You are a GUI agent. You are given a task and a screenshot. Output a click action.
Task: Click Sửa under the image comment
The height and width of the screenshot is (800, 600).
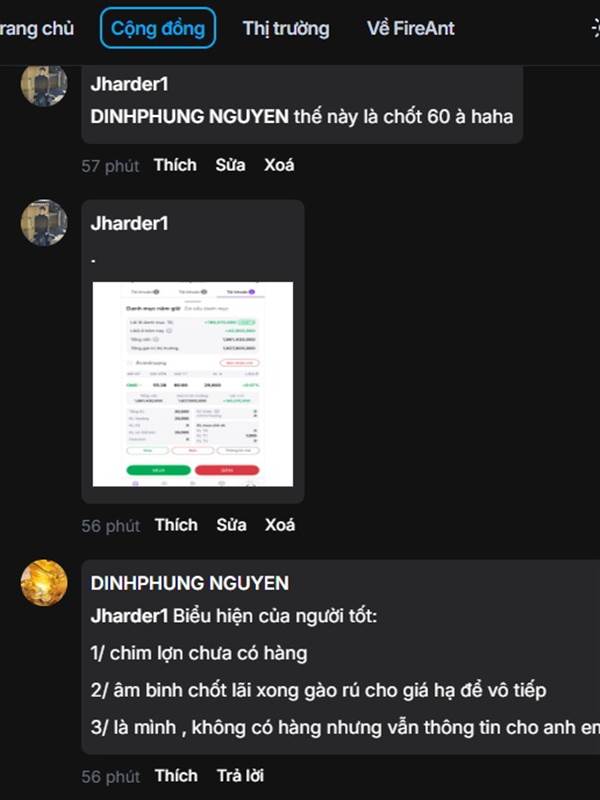point(231,524)
